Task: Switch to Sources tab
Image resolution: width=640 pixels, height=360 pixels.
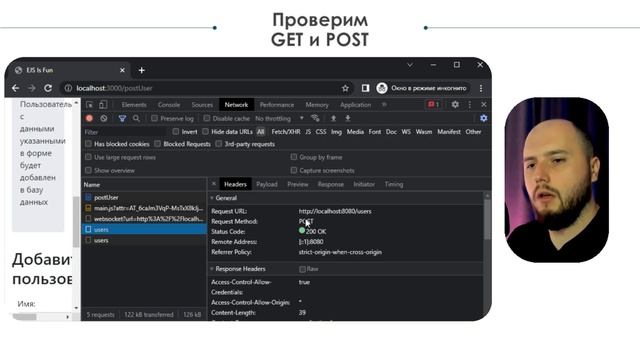Action: click(202, 105)
